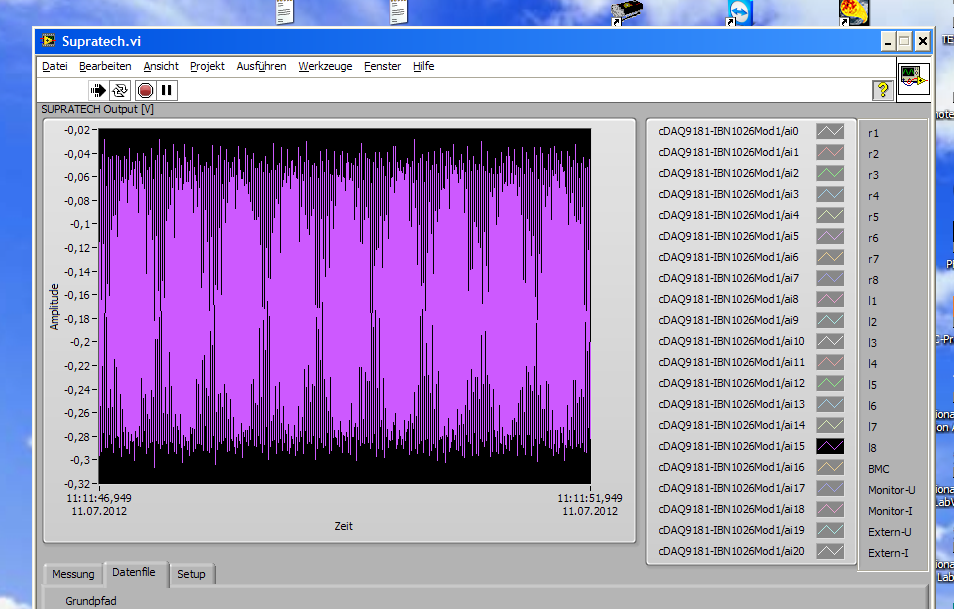This screenshot has width=954, height=609.
Task: Click the plot swatch for ai8
Action: coord(830,299)
